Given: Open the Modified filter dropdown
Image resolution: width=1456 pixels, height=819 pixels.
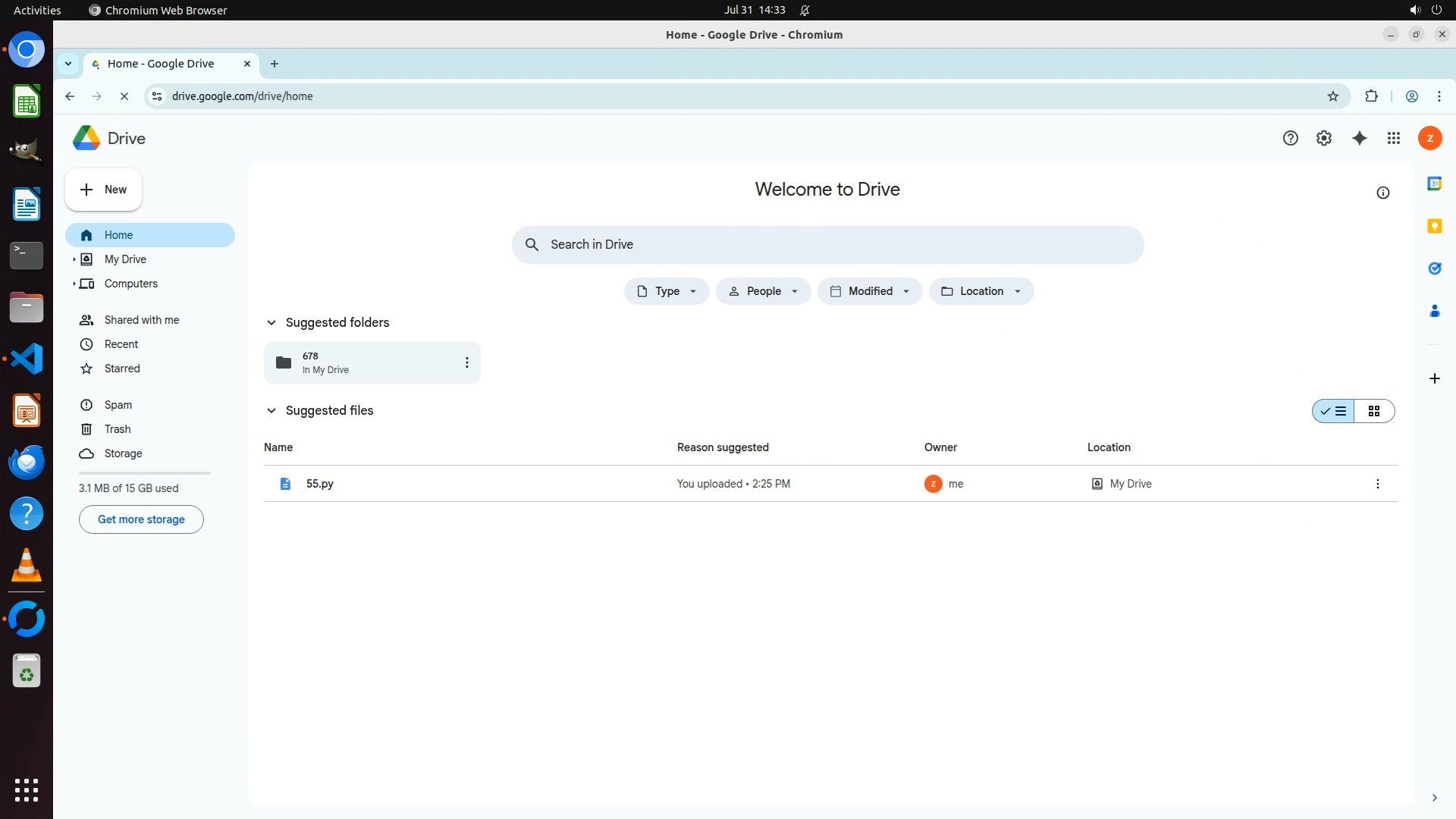Looking at the screenshot, I should pos(869,291).
